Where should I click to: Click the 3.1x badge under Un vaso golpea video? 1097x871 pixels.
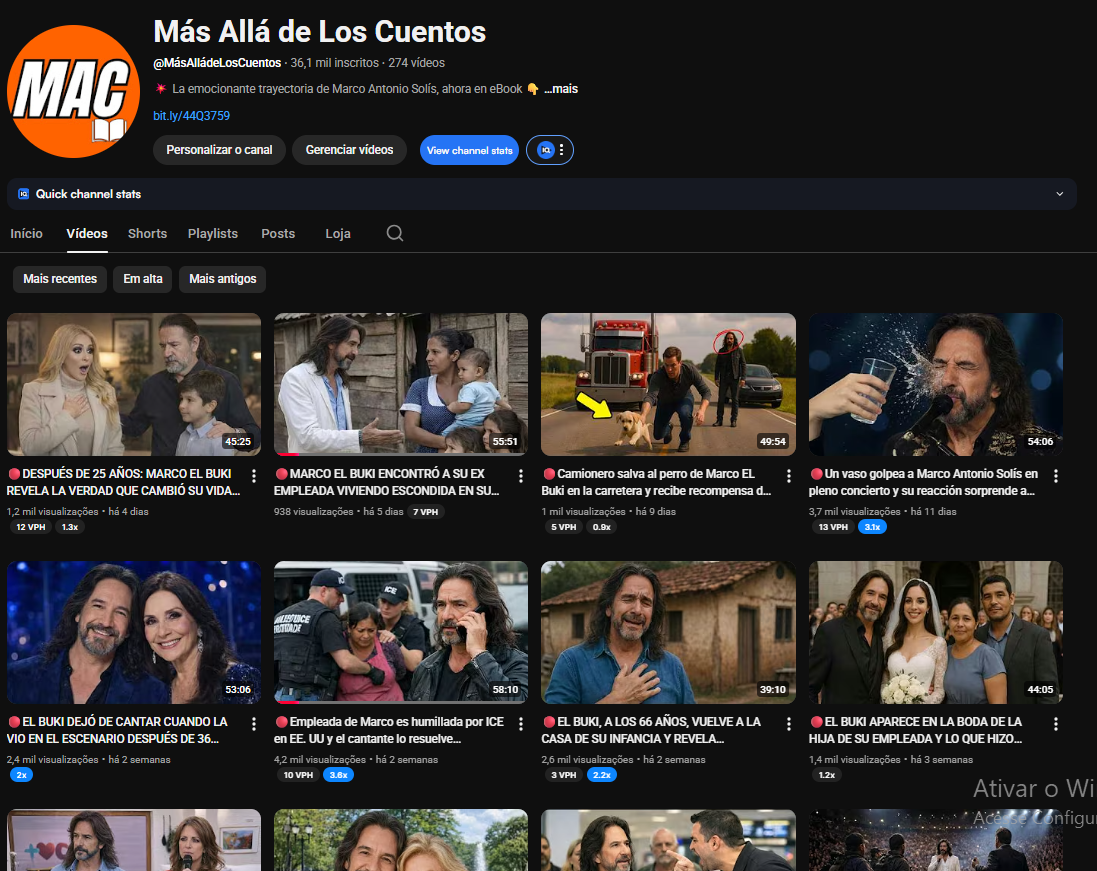pos(872,527)
